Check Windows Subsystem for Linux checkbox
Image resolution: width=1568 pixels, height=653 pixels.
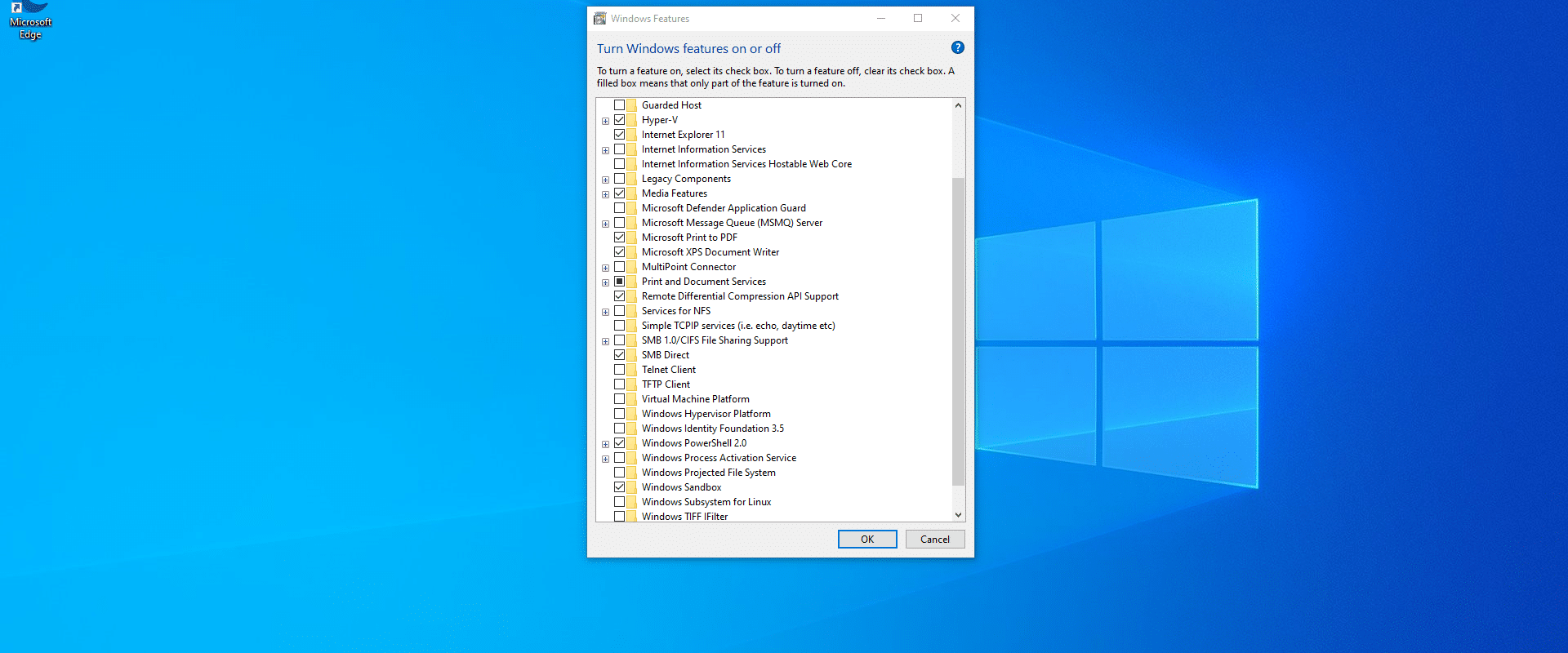point(620,502)
